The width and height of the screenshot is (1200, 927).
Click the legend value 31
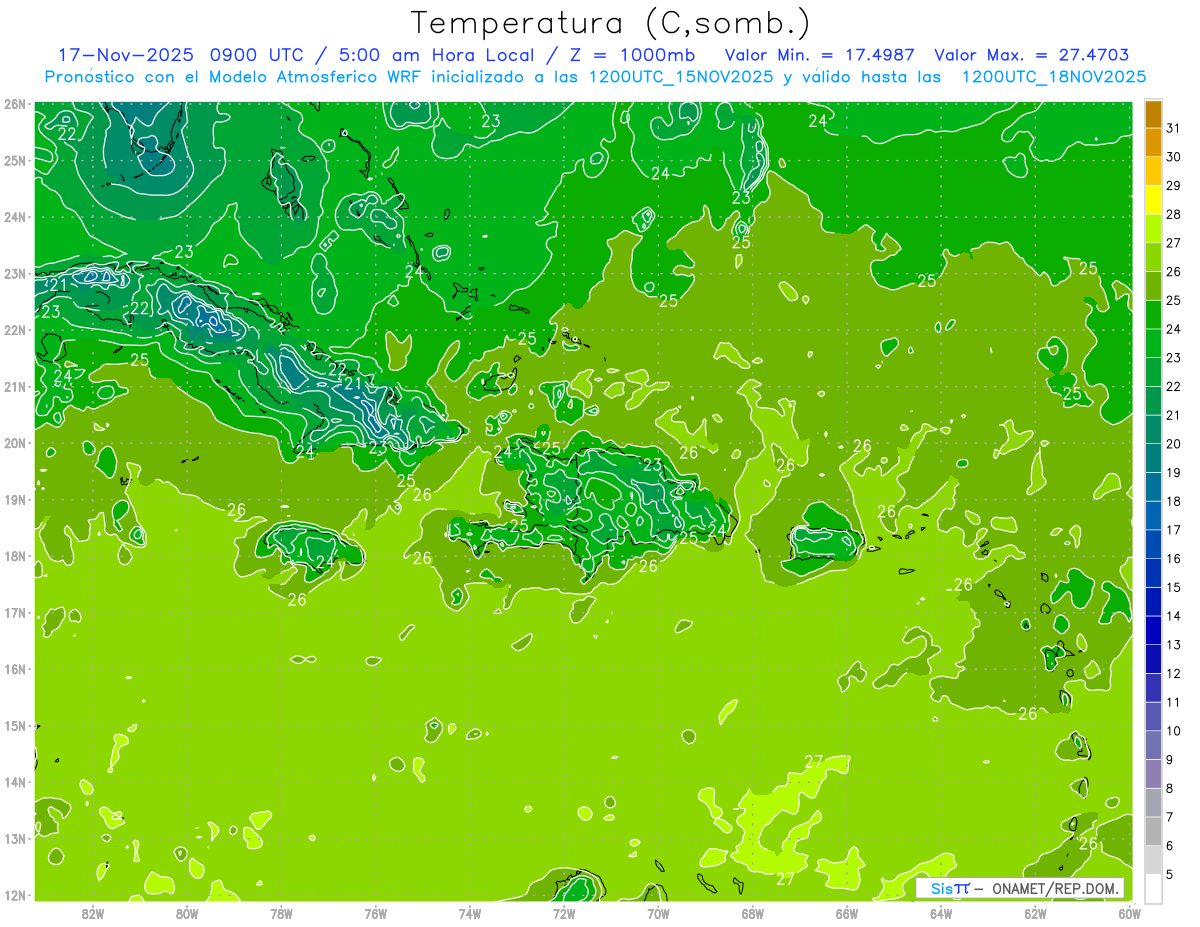(x=1174, y=128)
